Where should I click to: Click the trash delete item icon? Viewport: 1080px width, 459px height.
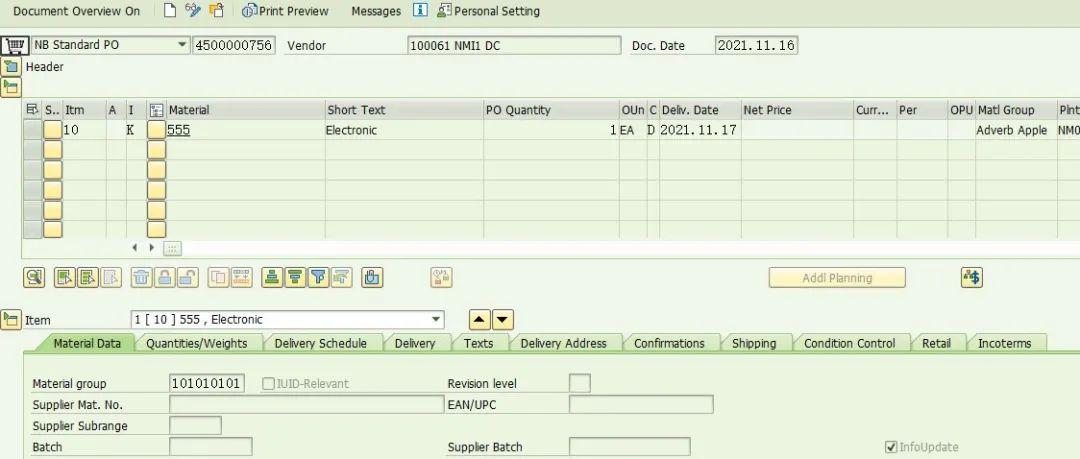(x=141, y=278)
